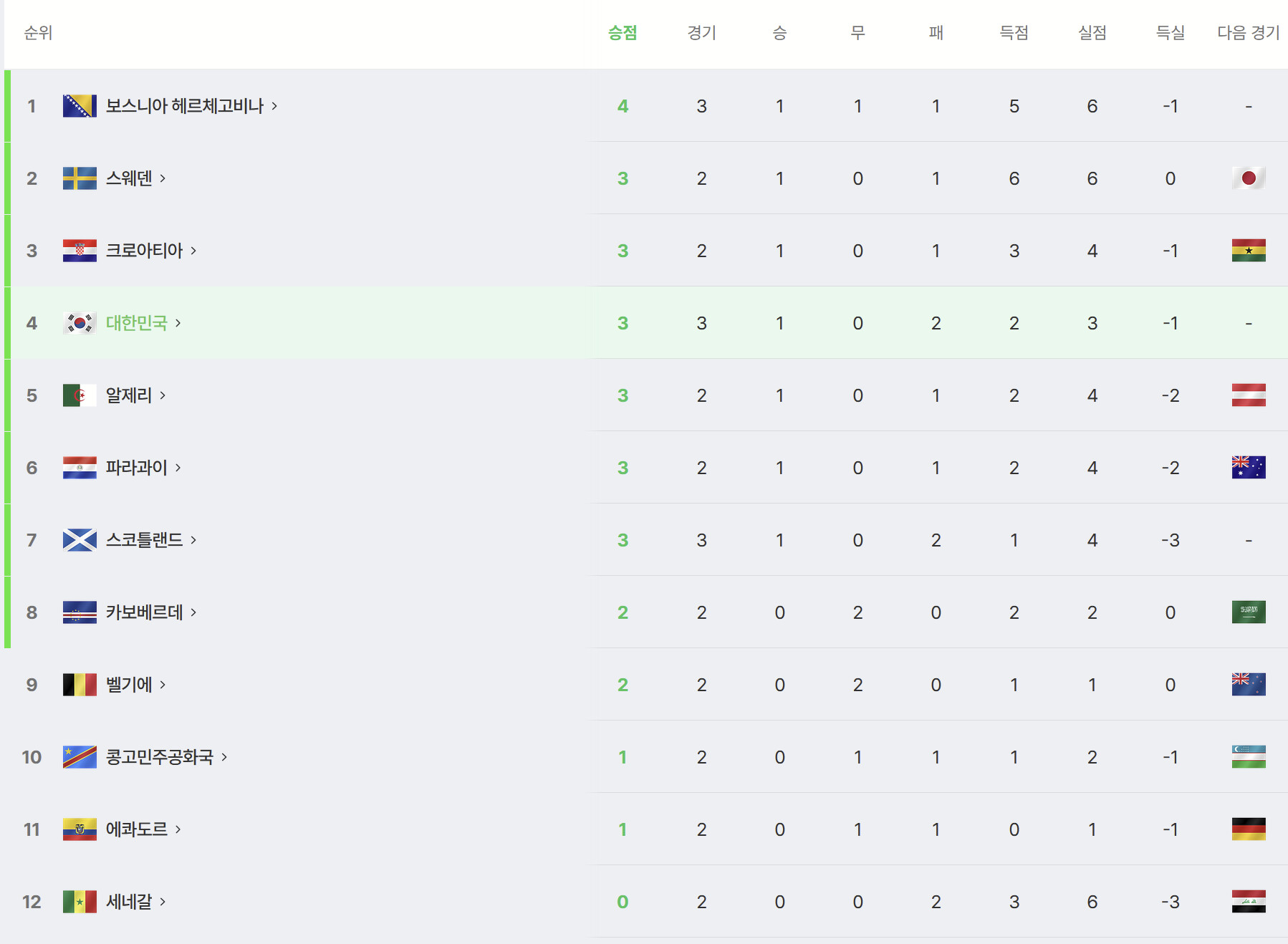Open 세네갈 team link
The height and width of the screenshot is (944, 1288).
pyautogui.click(x=129, y=902)
